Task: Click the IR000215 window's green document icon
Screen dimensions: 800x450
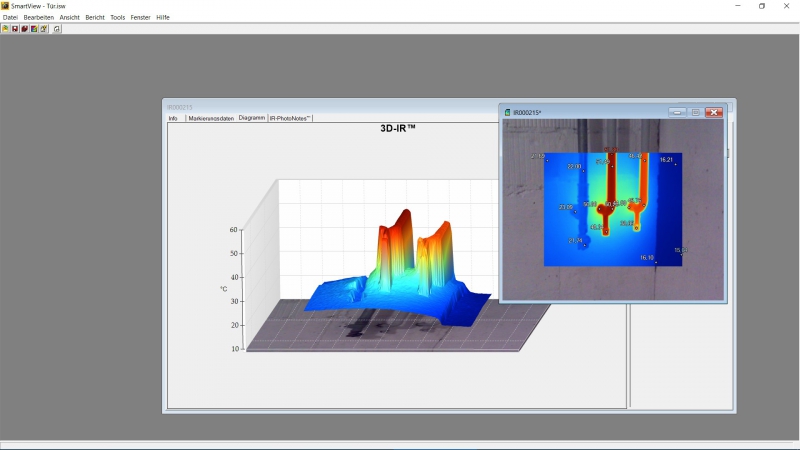Action: pos(507,112)
